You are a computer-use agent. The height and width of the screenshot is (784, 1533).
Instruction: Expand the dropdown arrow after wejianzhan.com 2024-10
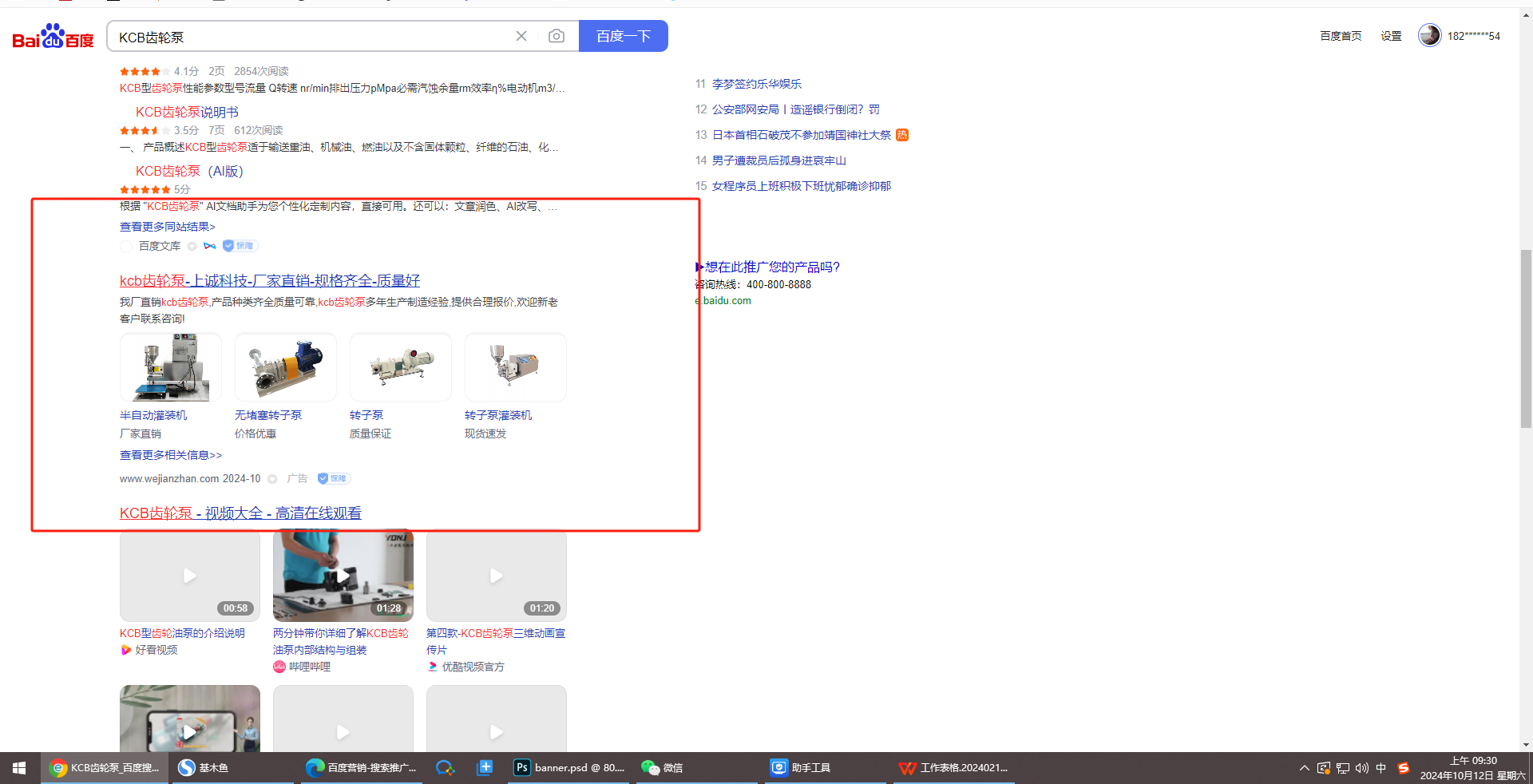[272, 479]
